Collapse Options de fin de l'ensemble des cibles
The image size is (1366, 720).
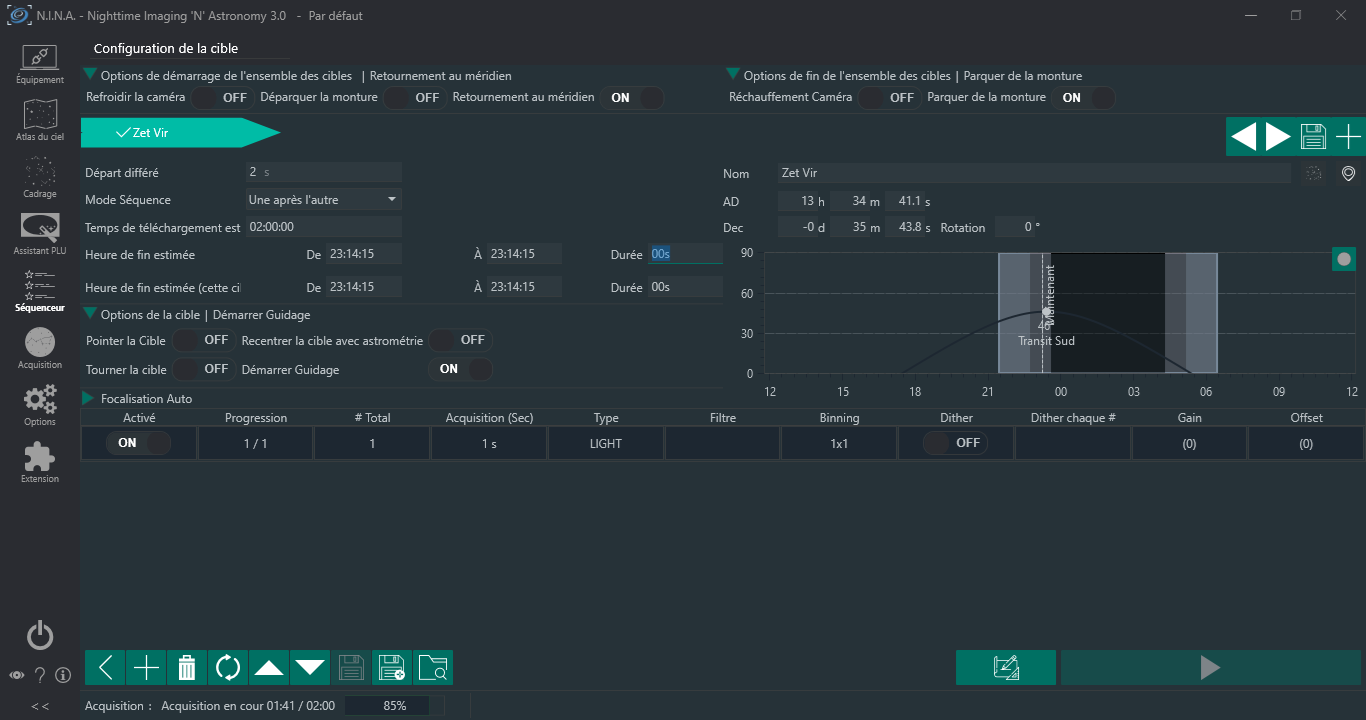coord(733,74)
